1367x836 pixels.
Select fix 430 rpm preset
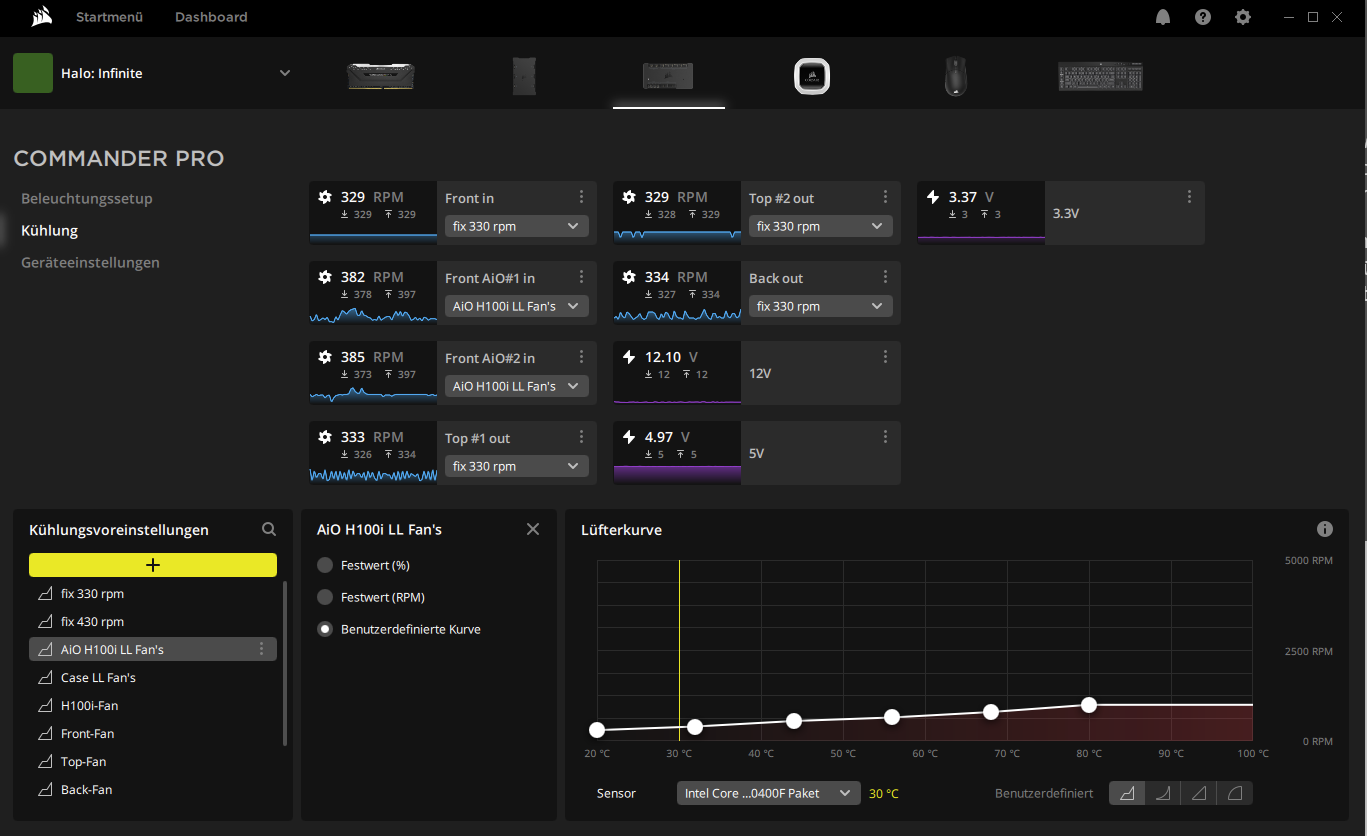[153, 621]
